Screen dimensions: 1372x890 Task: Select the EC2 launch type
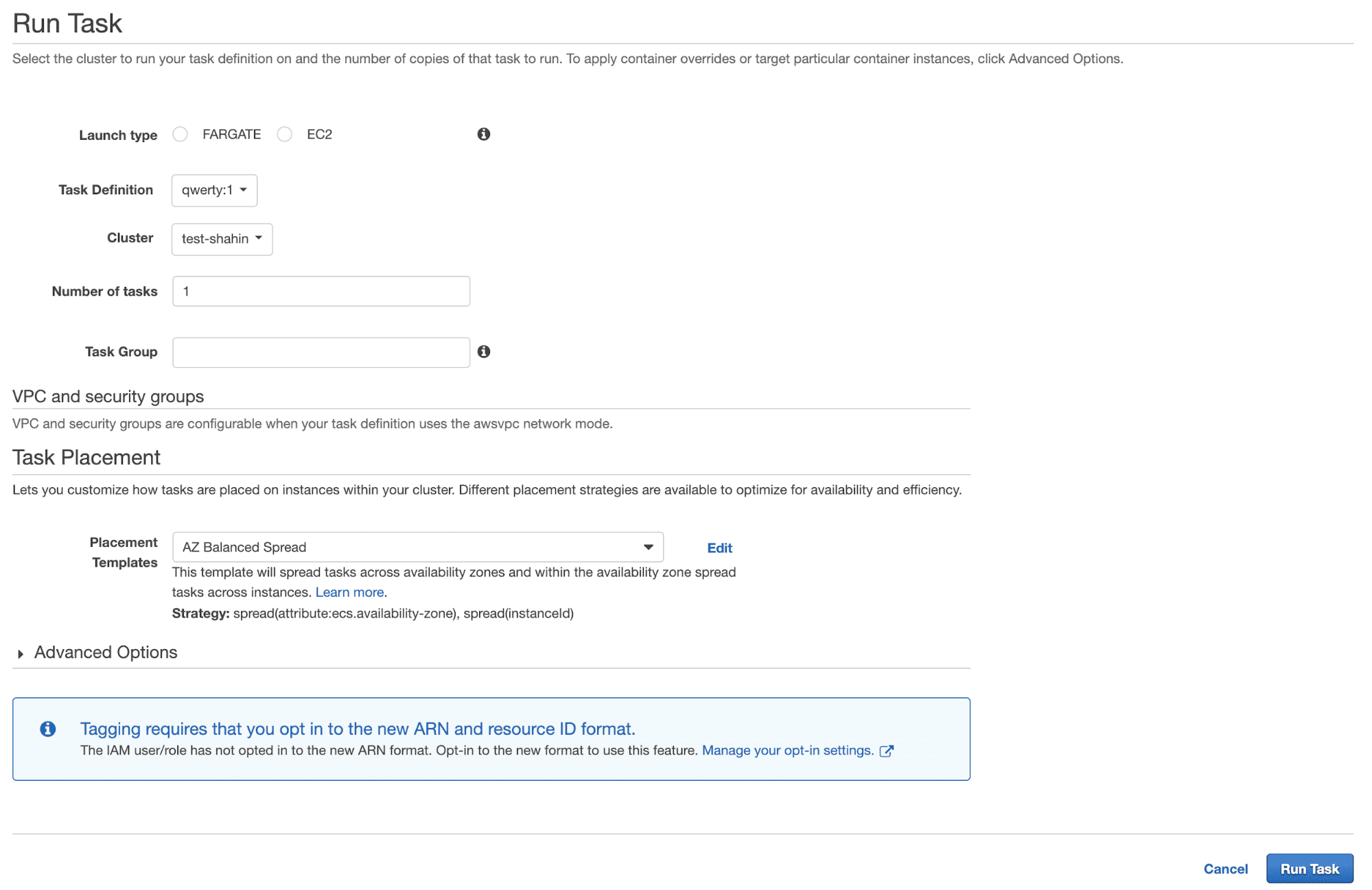tap(284, 134)
